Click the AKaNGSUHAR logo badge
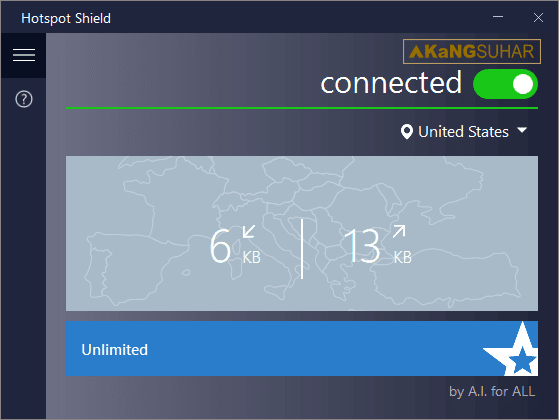 point(472,52)
